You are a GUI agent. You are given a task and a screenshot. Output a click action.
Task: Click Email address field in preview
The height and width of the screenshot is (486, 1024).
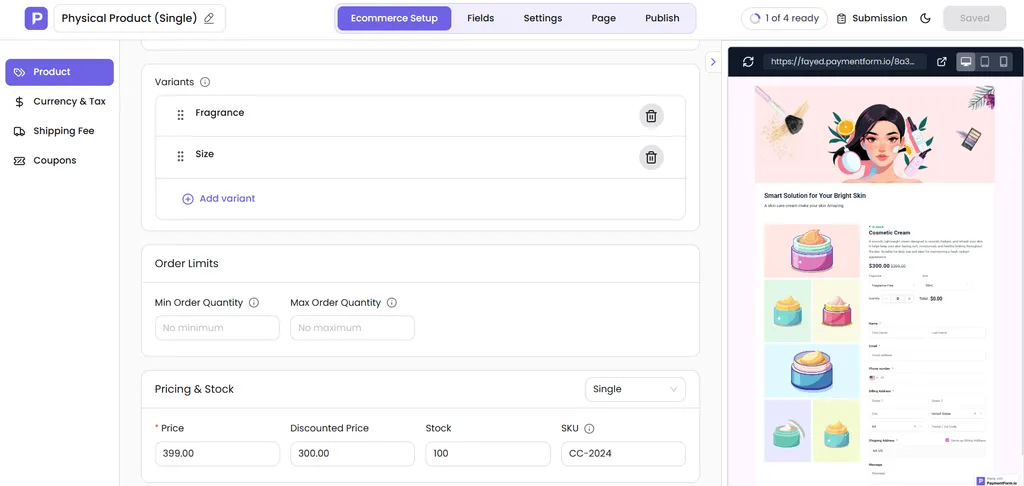click(x=927, y=355)
